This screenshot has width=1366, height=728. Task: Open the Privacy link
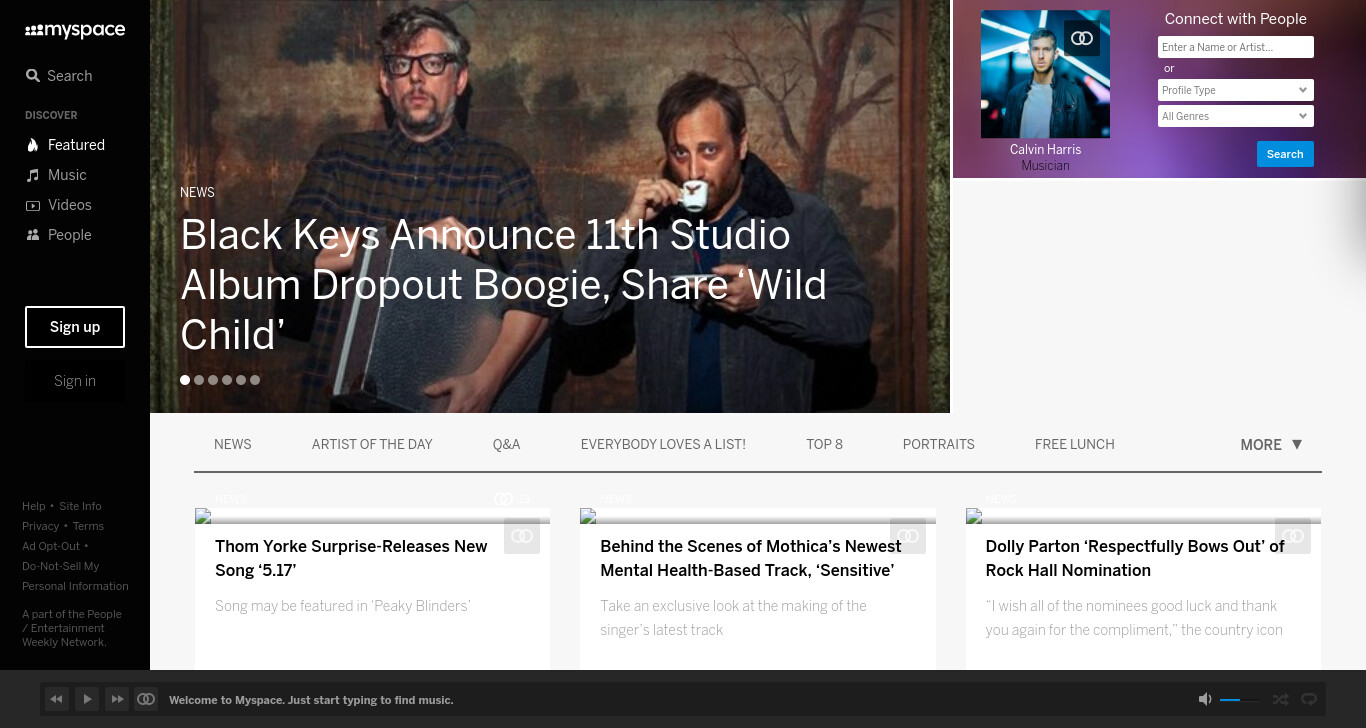point(41,526)
